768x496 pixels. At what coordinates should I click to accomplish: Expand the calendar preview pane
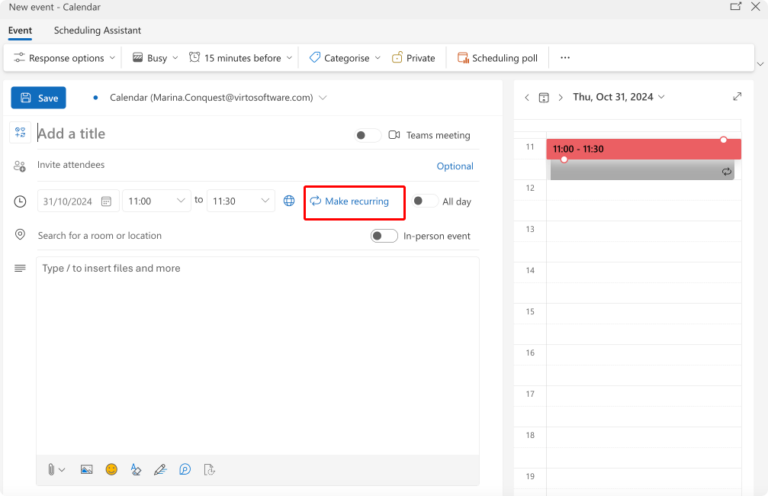point(737,97)
